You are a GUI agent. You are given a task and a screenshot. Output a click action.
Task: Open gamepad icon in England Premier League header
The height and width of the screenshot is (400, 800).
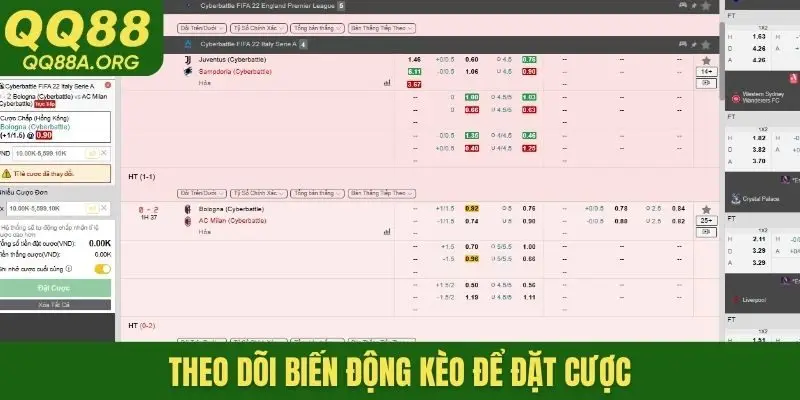tap(683, 5)
